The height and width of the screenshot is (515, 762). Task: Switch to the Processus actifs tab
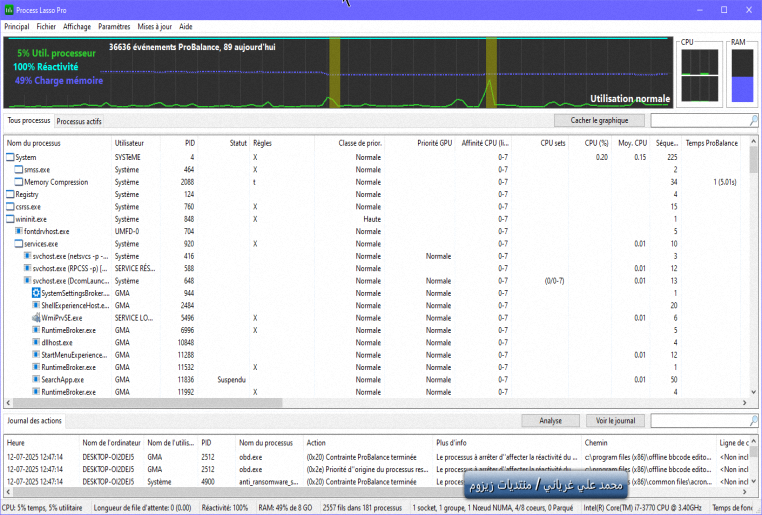pyautogui.click(x=79, y=121)
